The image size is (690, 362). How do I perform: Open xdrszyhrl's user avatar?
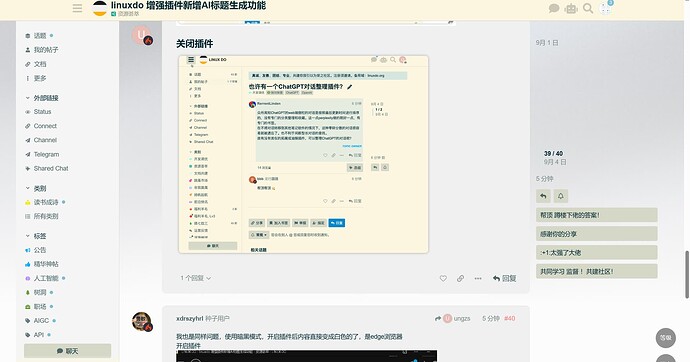point(142,322)
